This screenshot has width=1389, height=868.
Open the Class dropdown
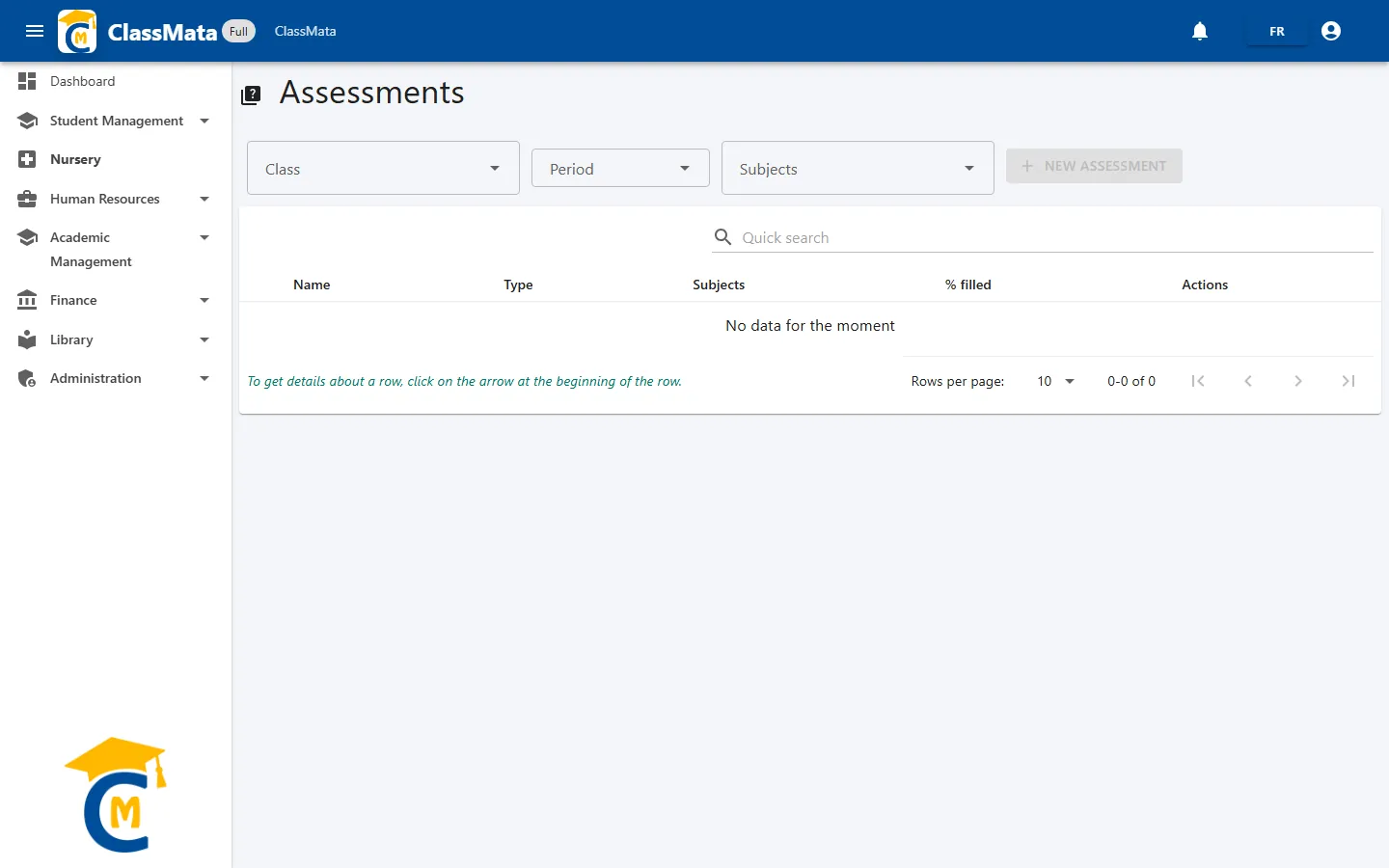383,168
